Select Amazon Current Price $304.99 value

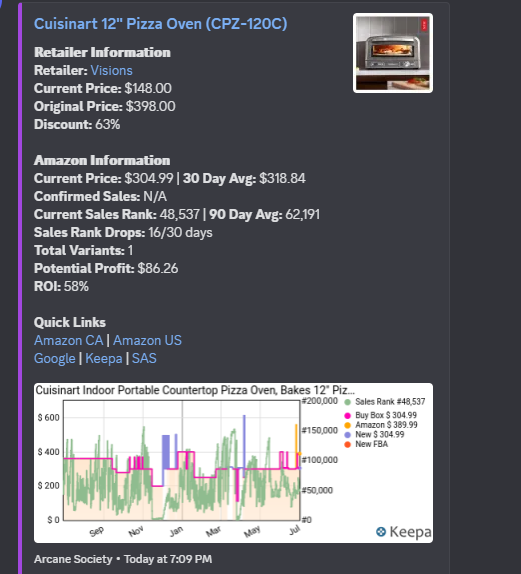(x=149, y=178)
